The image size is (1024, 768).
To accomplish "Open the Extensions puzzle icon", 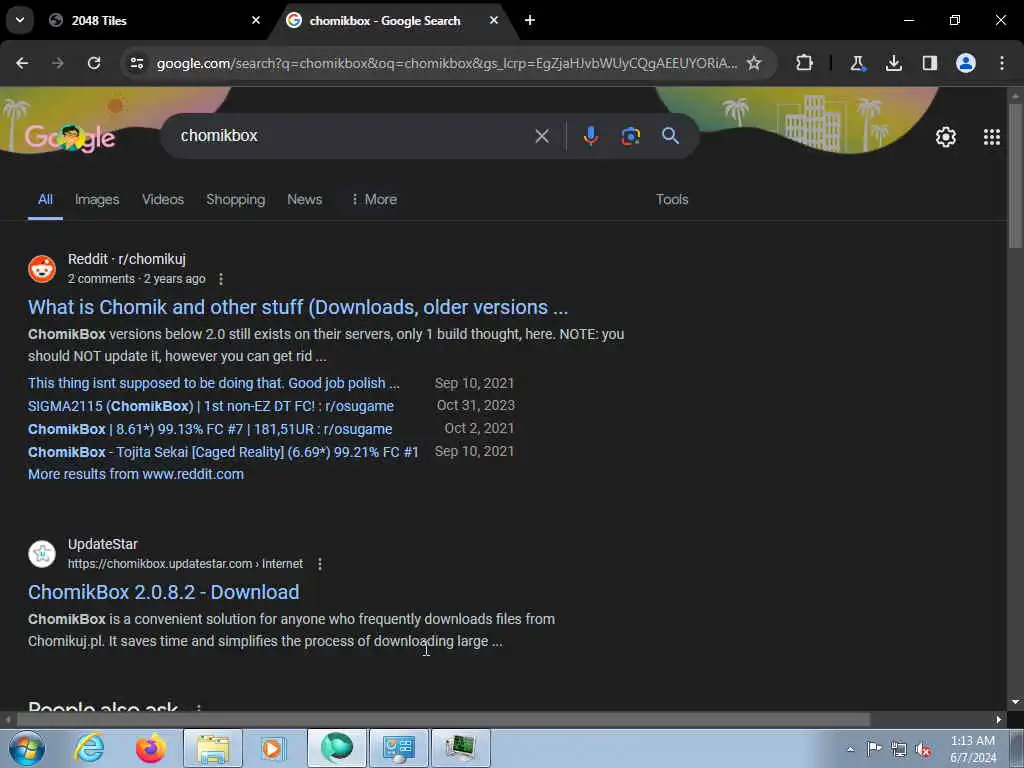I will [x=805, y=63].
